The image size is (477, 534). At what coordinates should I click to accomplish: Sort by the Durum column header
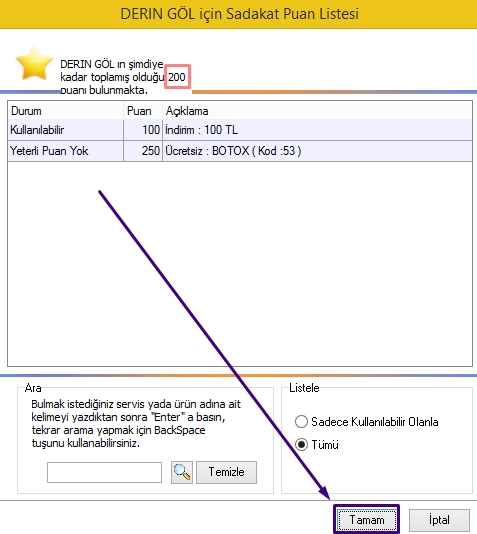point(65,111)
